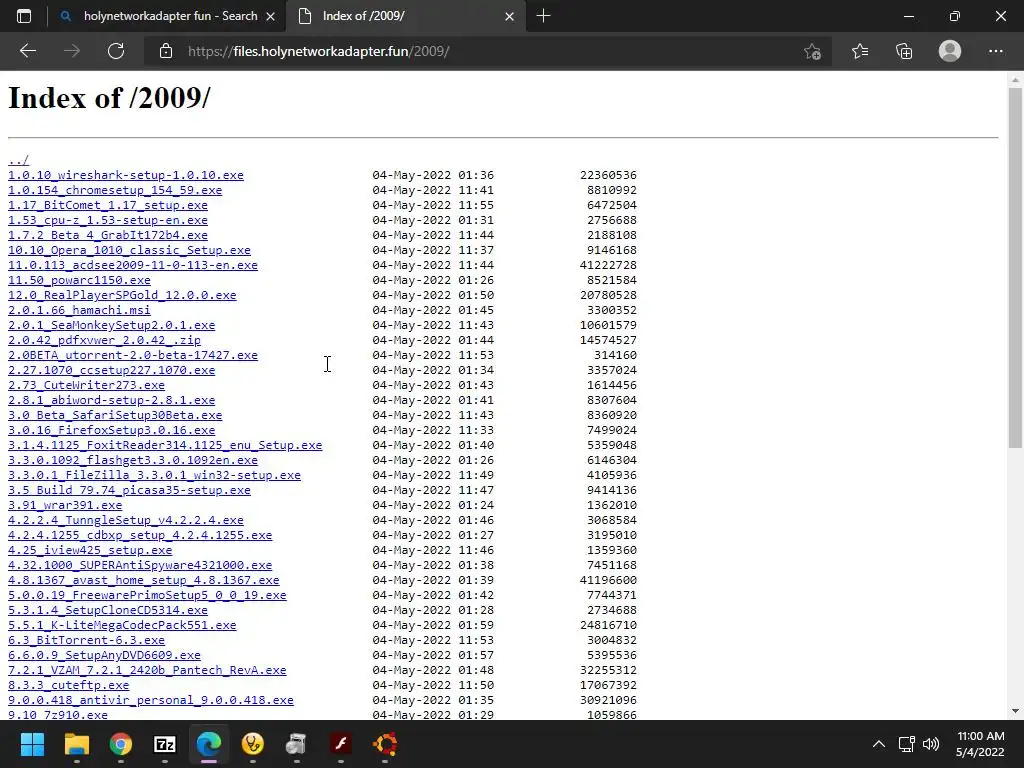Click 3.3.0.1_FileZilla_3.3.0.1_win32-setup.exe link

pyautogui.click(x=155, y=475)
